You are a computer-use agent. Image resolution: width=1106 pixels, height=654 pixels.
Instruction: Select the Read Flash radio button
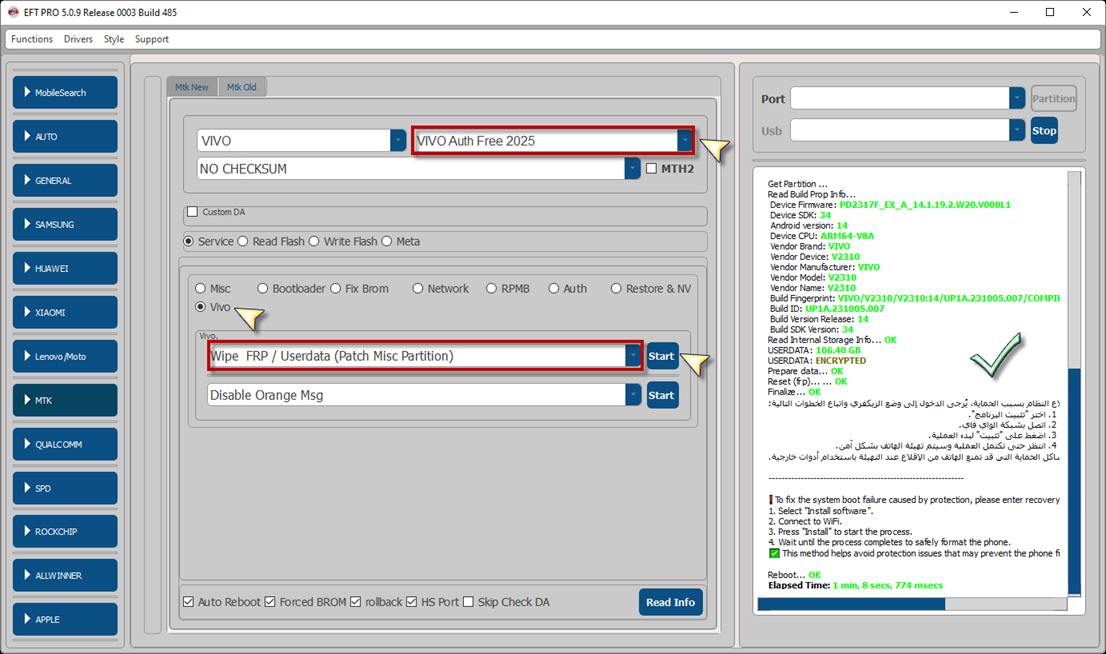(x=243, y=241)
